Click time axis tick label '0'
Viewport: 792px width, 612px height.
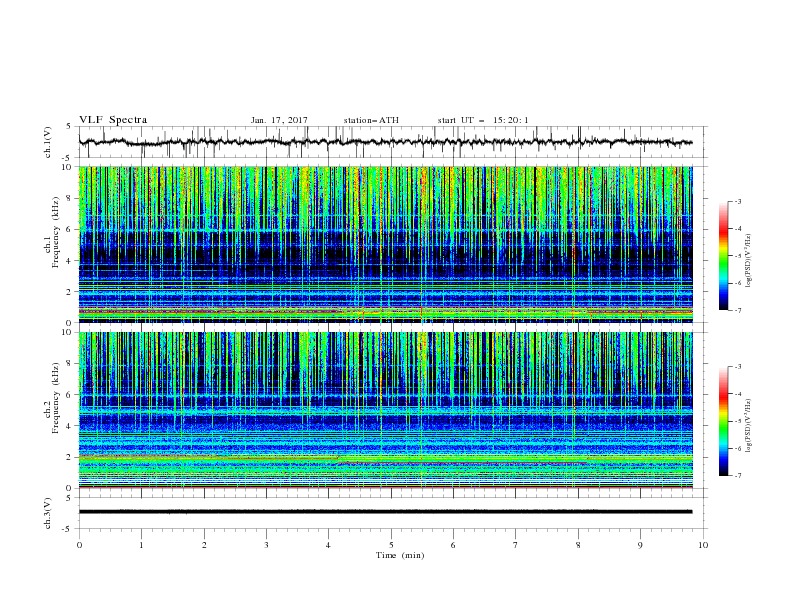pos(79,545)
